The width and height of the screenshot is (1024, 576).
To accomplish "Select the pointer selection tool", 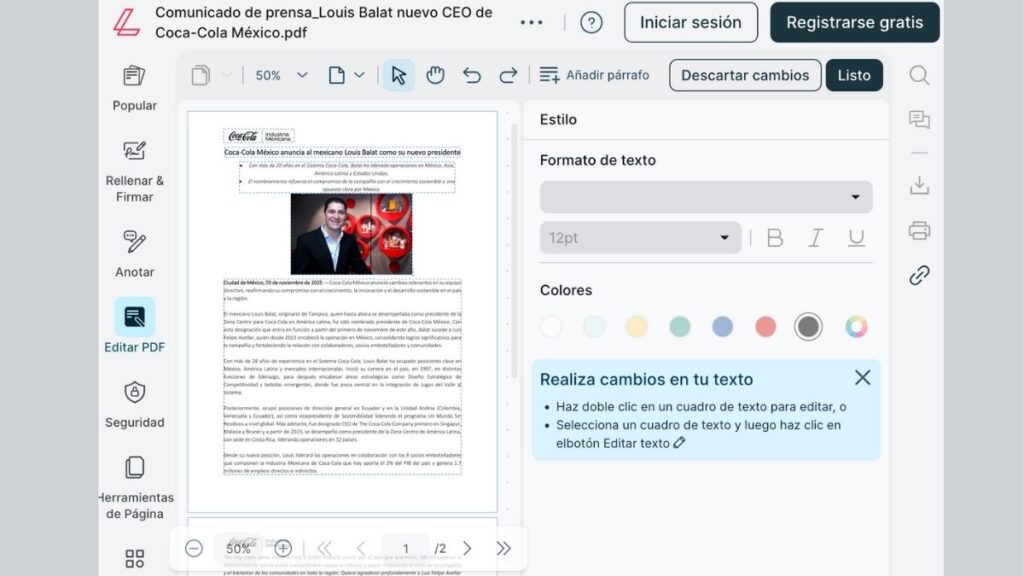I will coord(397,74).
